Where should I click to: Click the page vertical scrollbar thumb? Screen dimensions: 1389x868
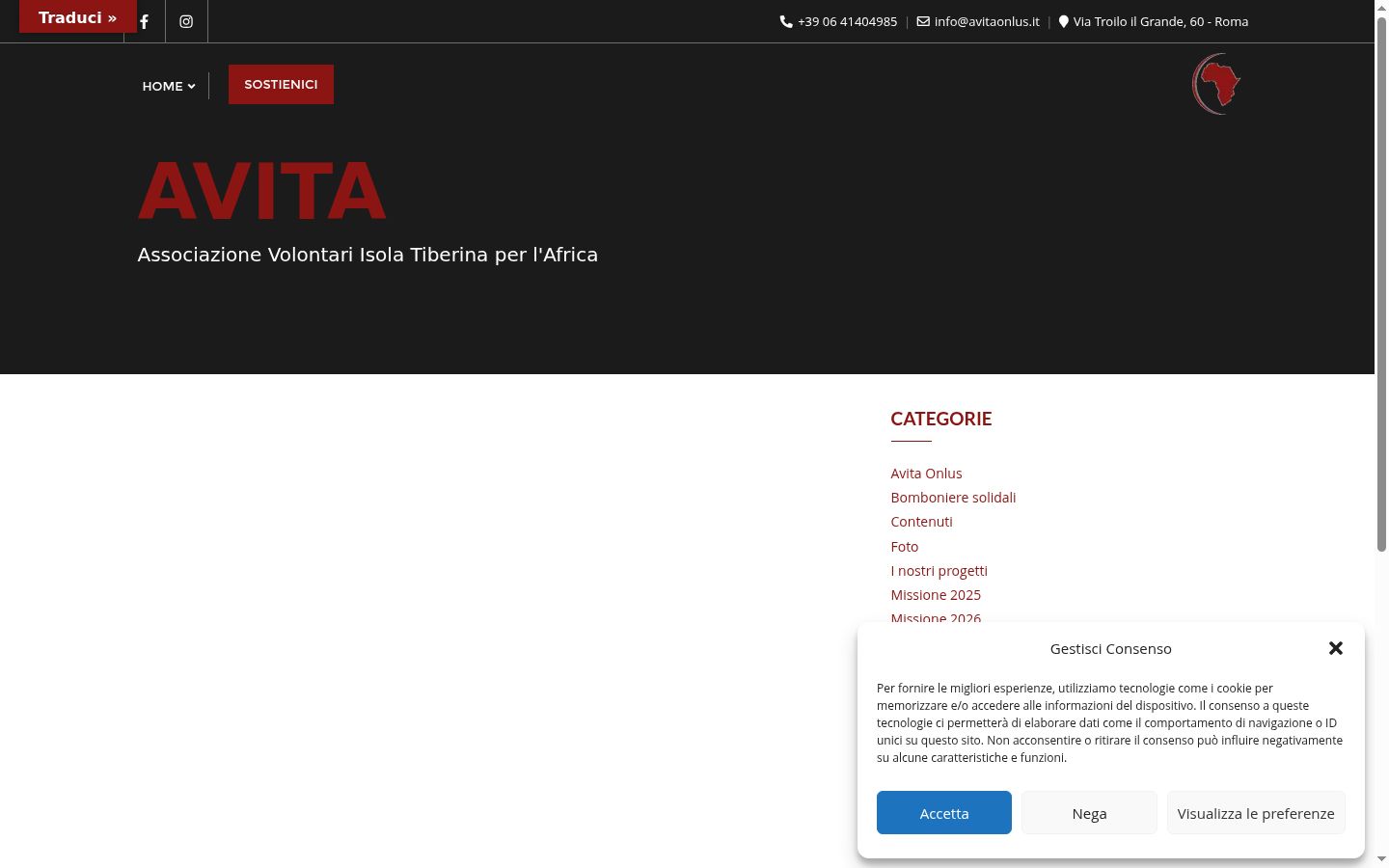1381,285
